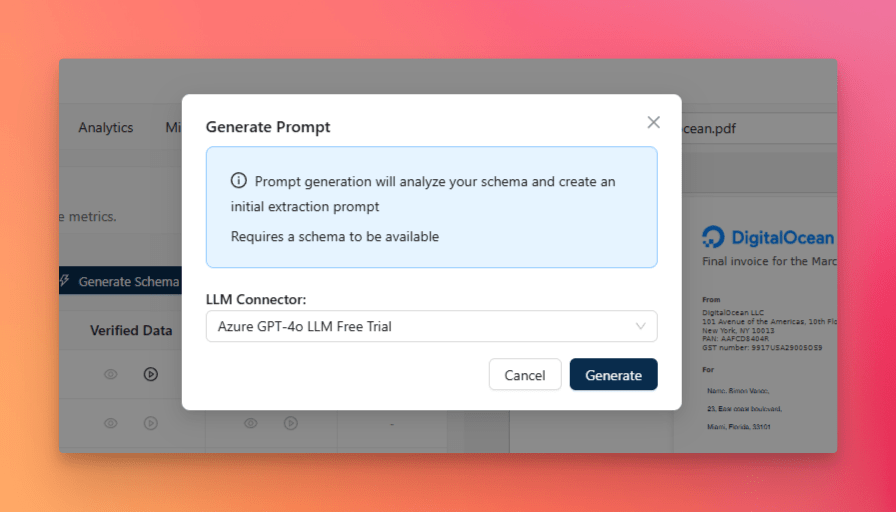
Task: Open the LLM Connector dropdown
Action: pyautogui.click(x=431, y=326)
